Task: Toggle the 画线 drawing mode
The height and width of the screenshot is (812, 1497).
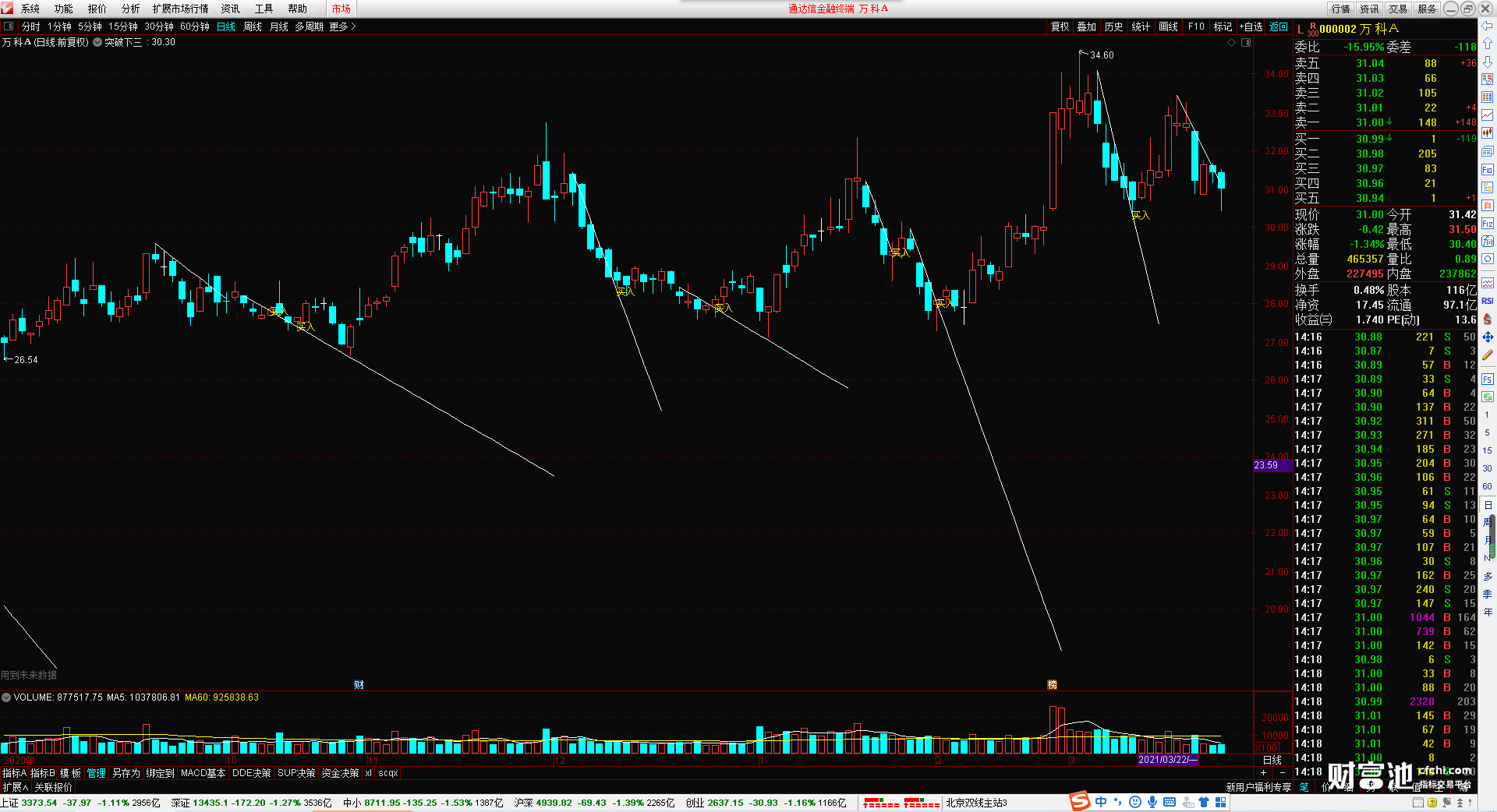Action: pyautogui.click(x=1168, y=26)
